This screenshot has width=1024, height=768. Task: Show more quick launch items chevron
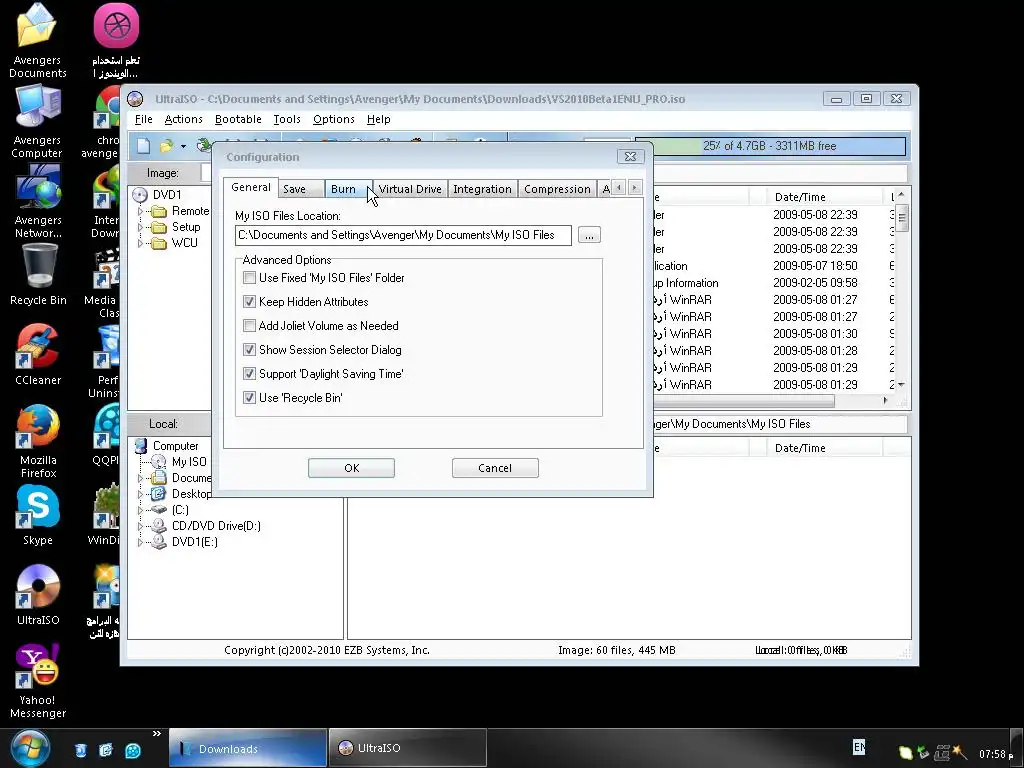[157, 734]
